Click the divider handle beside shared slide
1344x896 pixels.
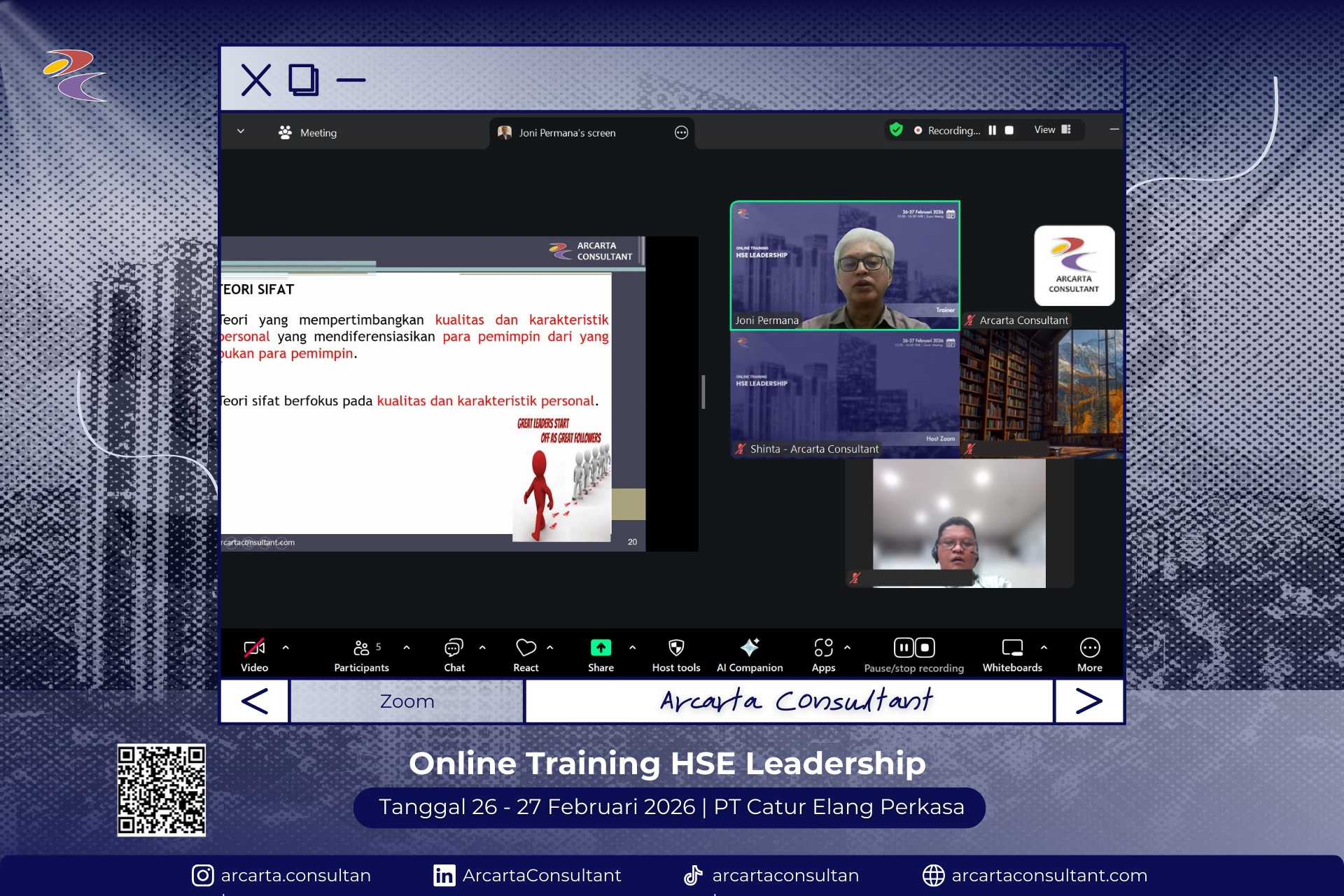tap(703, 392)
